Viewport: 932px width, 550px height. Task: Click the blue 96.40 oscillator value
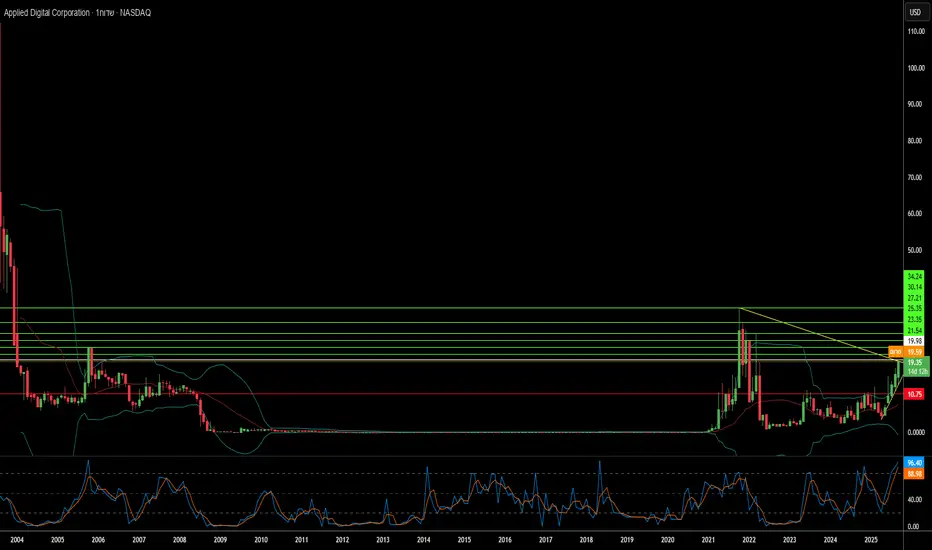click(x=914, y=463)
